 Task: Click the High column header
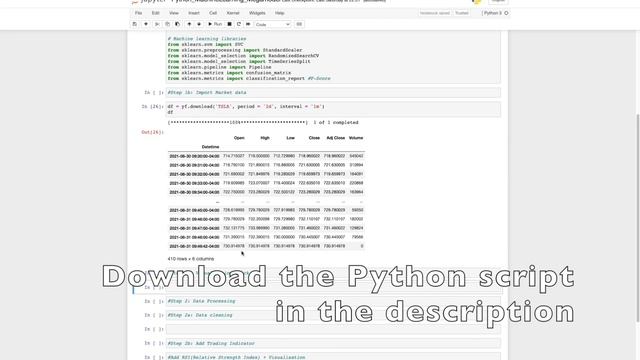[x=265, y=138]
